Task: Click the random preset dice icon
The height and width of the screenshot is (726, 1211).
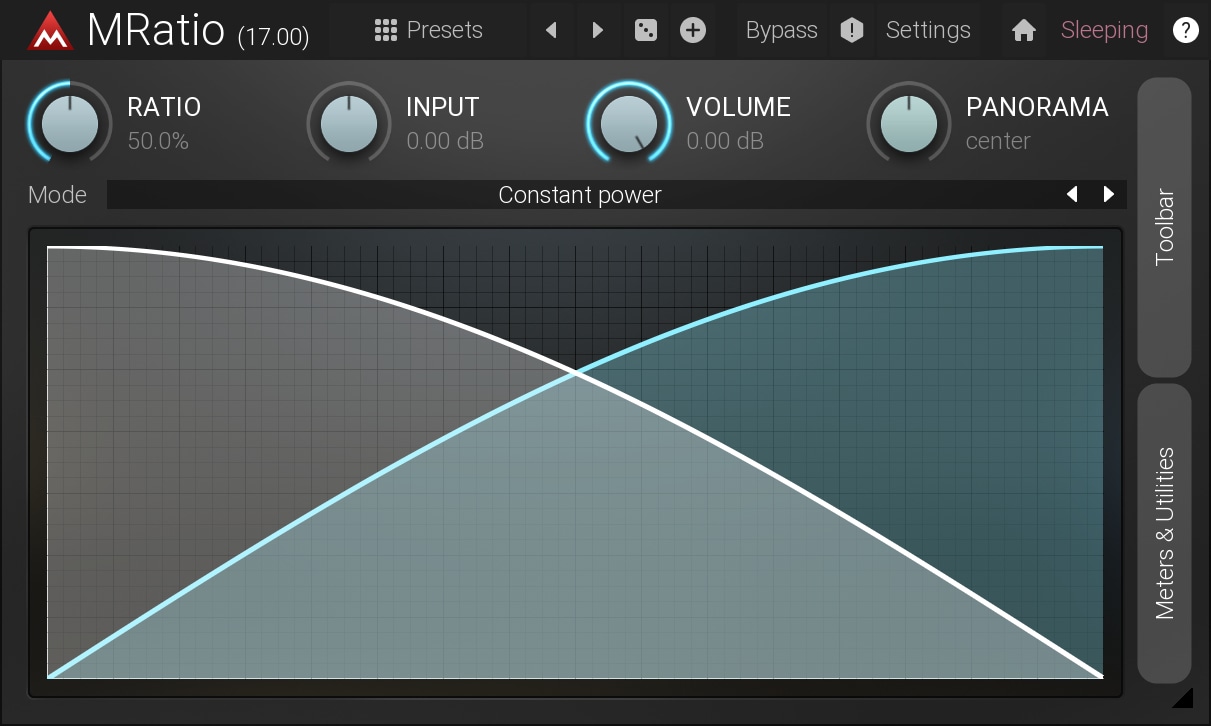Action: point(646,30)
